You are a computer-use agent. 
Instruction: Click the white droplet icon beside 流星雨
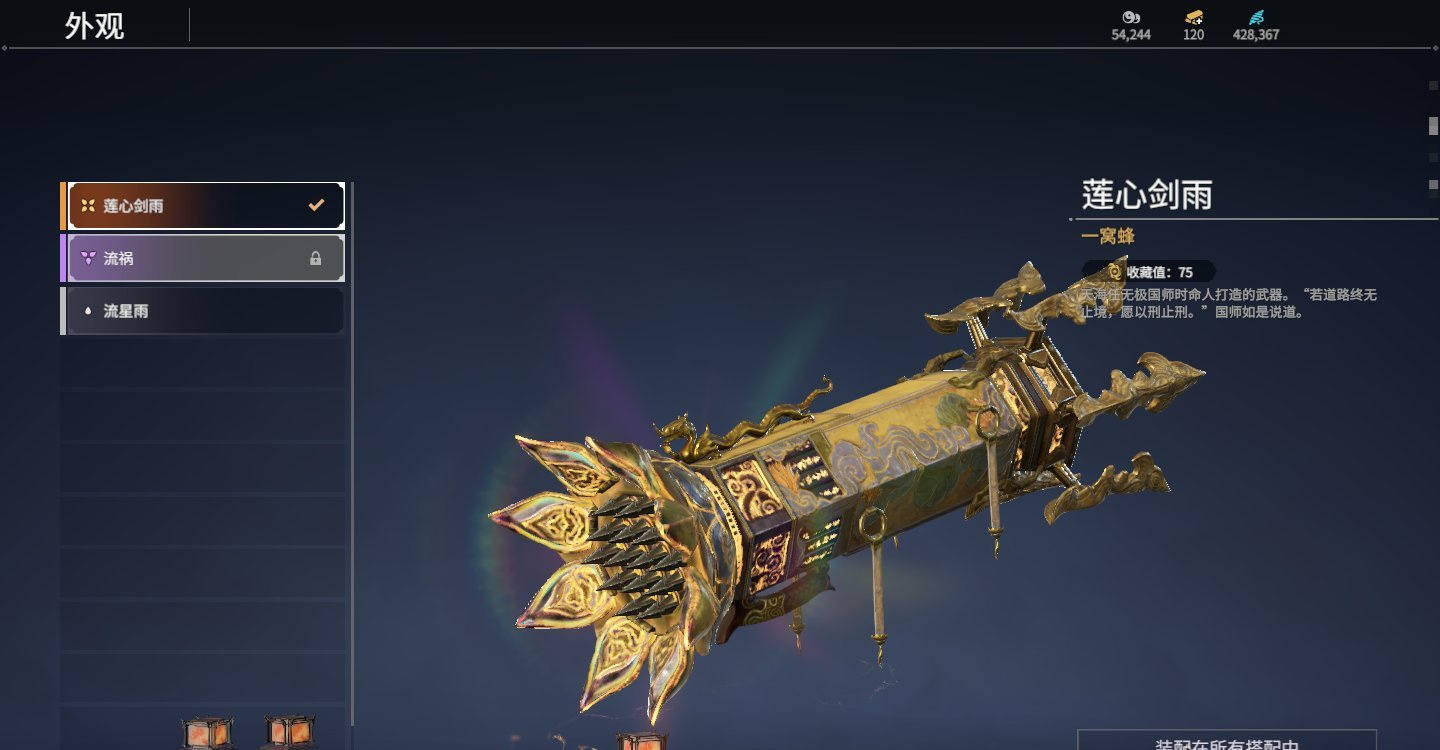(88, 311)
